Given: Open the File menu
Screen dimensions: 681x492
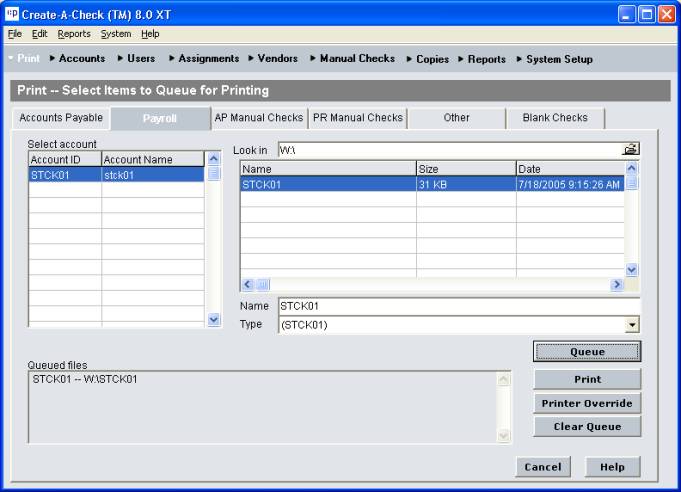Looking at the screenshot, I should (x=14, y=34).
